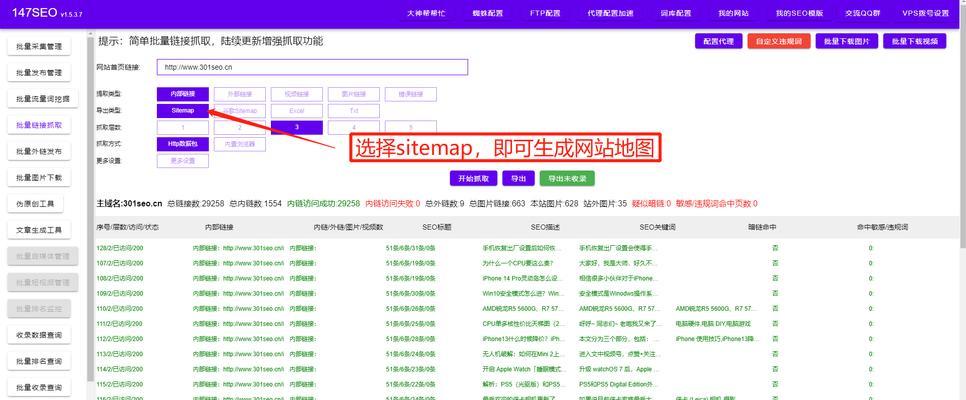This screenshot has width=966, height=400.
Task: Open FTP配置 from top menu
Action: [x=545, y=13]
